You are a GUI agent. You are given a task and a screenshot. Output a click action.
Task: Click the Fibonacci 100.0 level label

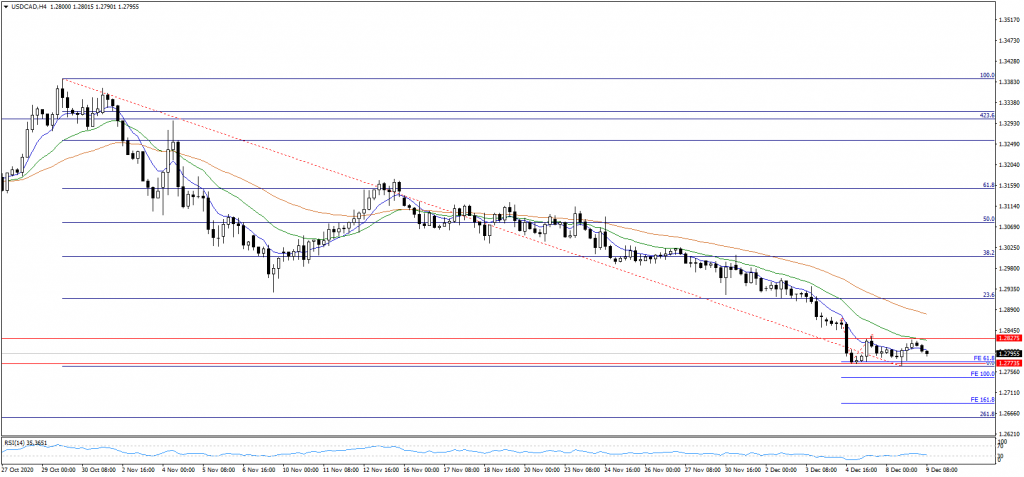coord(986,75)
